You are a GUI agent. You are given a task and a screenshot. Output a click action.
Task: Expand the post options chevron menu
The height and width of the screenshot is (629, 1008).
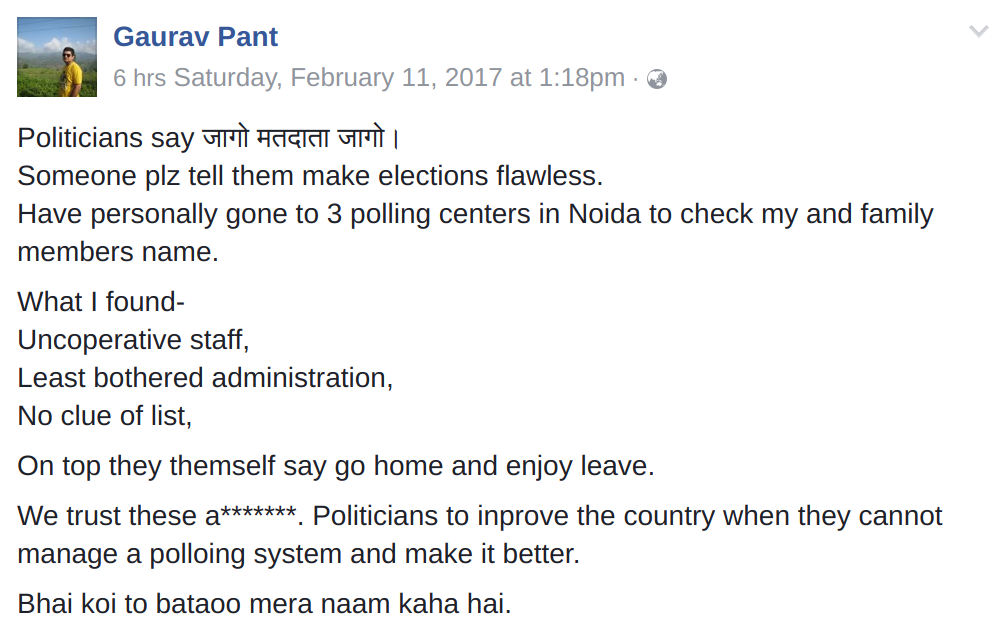(x=978, y=31)
